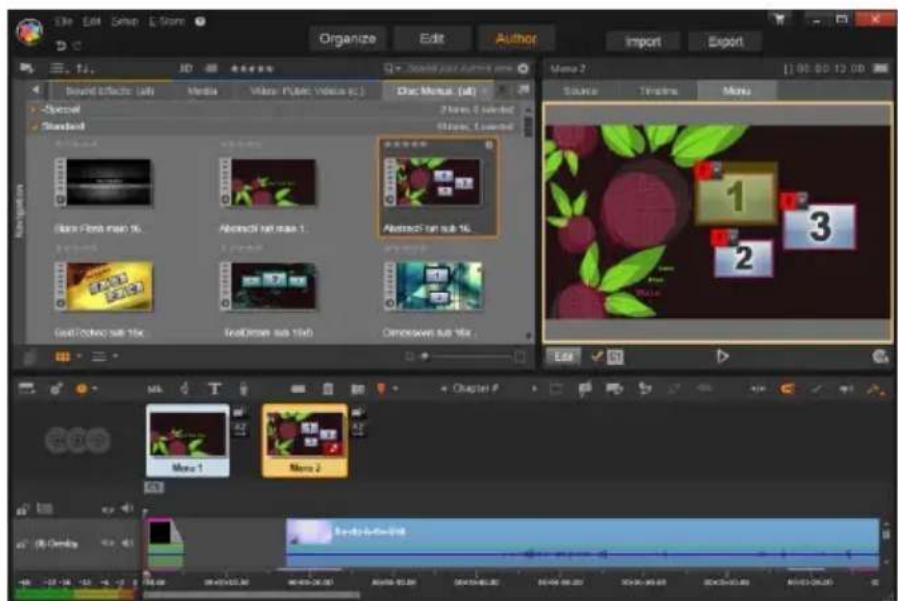Click the top link icon right of Menu 1

[x=239, y=412]
